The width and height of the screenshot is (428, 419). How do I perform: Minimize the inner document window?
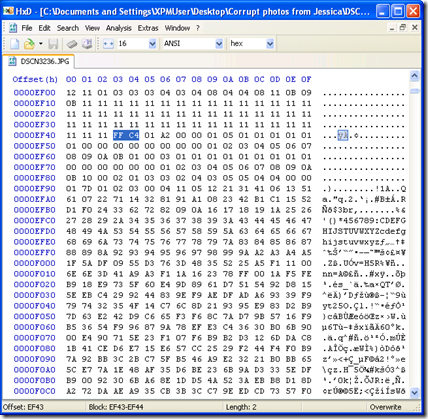392,28
